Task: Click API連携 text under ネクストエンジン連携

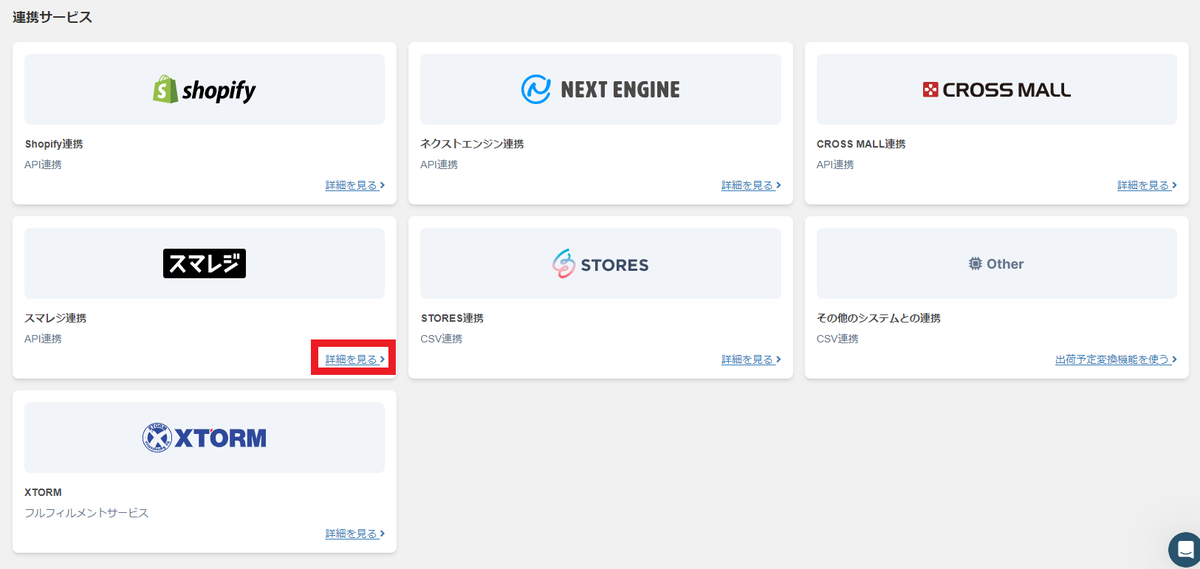Action: pyautogui.click(x=439, y=165)
